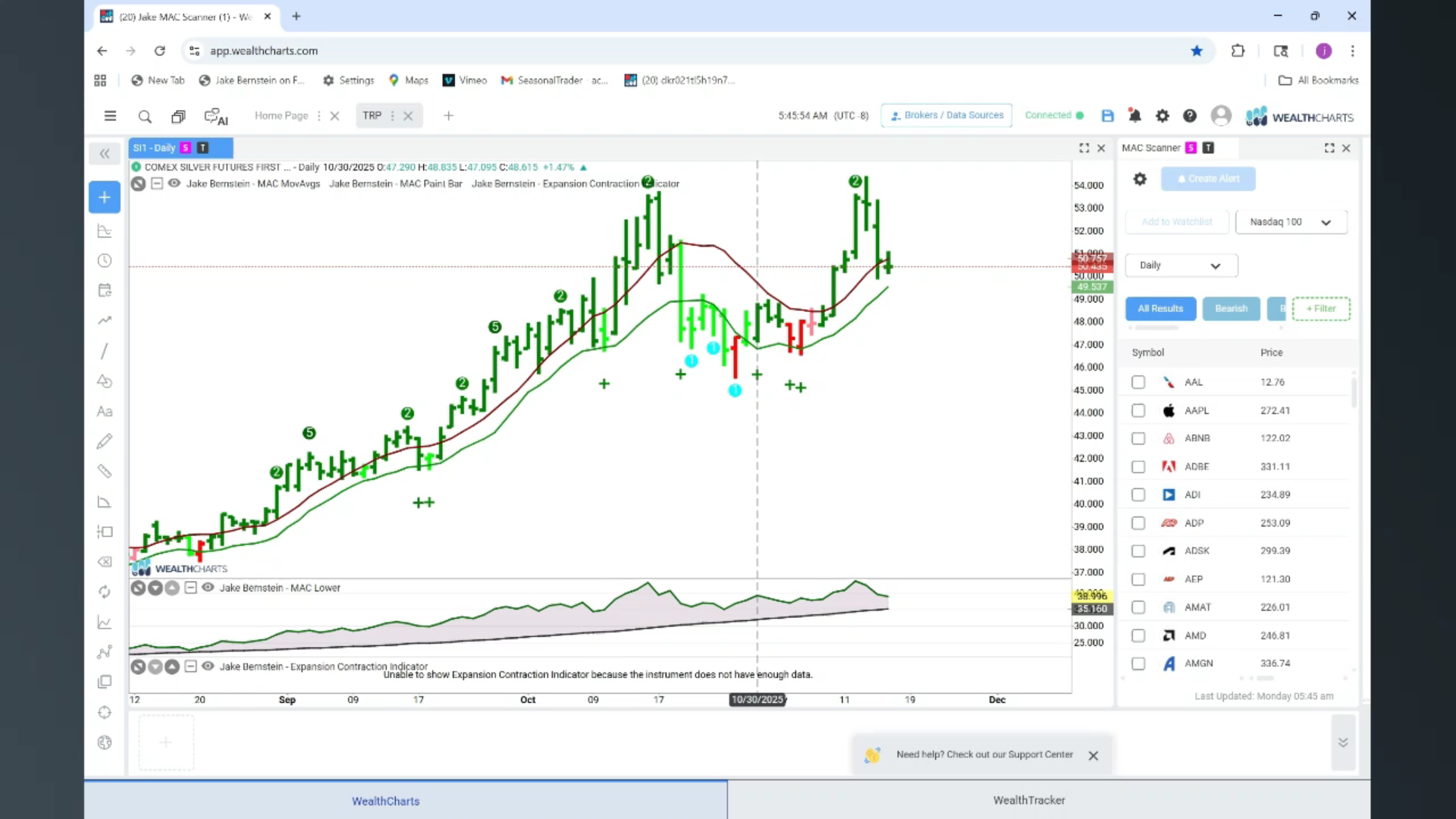This screenshot has height=819, width=1456.
Task: Check the AAPL symbol checkbox
Action: tap(1138, 410)
